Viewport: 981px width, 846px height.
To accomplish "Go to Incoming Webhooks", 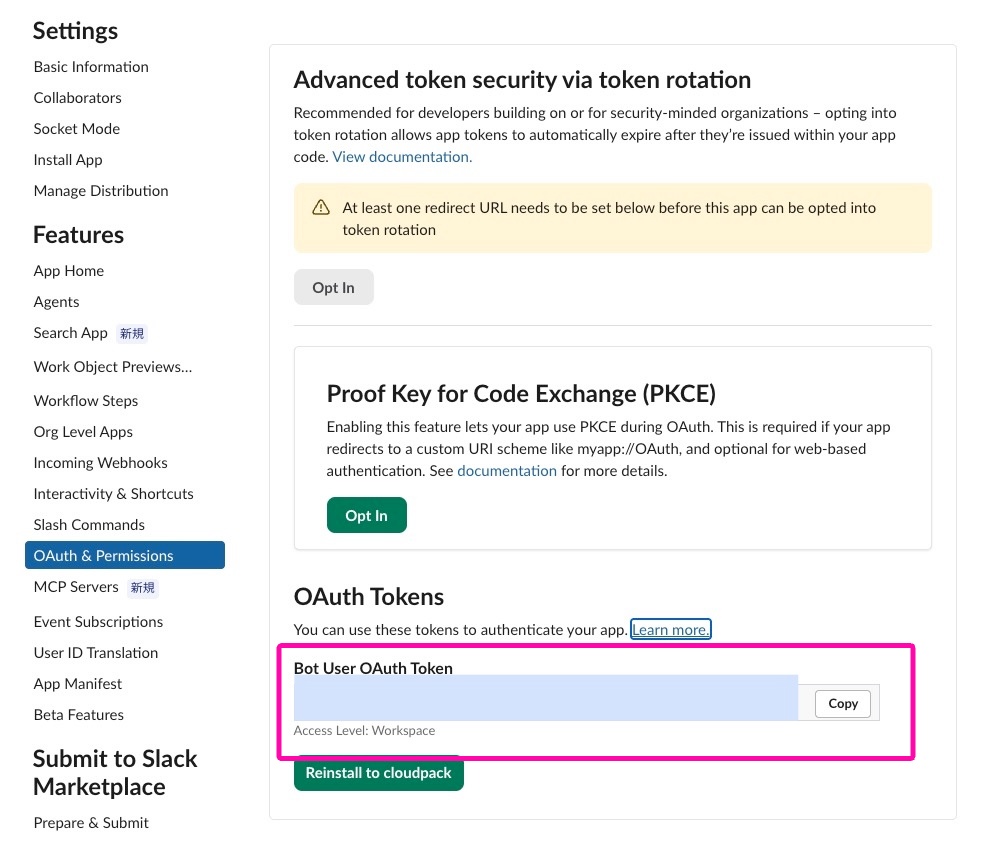I will coord(101,462).
